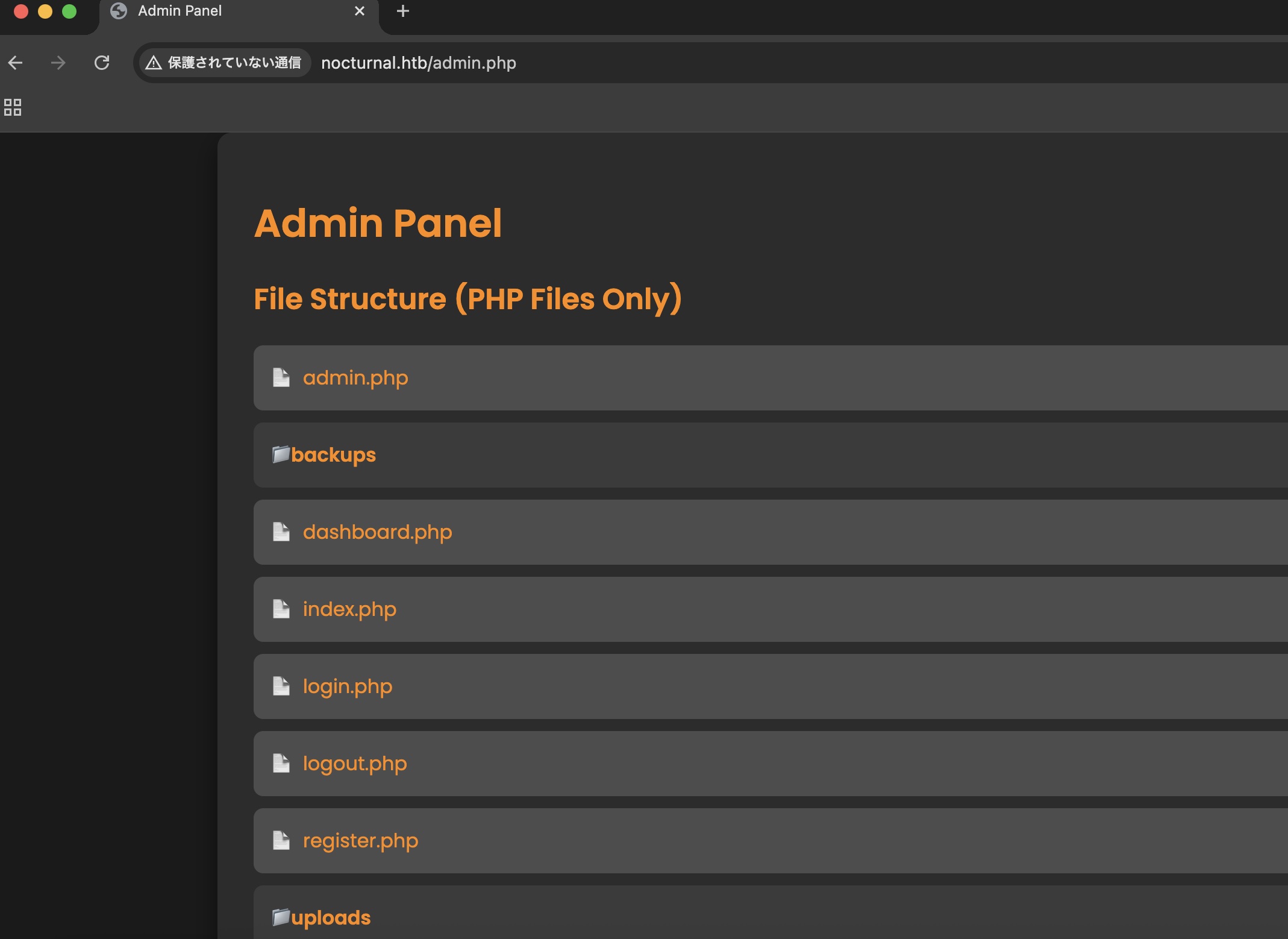This screenshot has width=1288, height=939.
Task: Click file icon beside dashboard.php
Action: click(281, 532)
